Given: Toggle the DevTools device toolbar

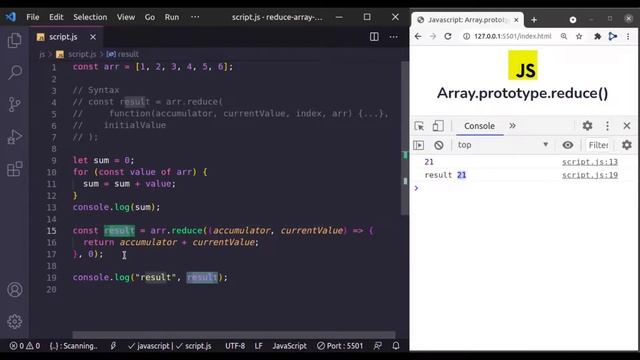Looking at the screenshot, I should (438, 126).
